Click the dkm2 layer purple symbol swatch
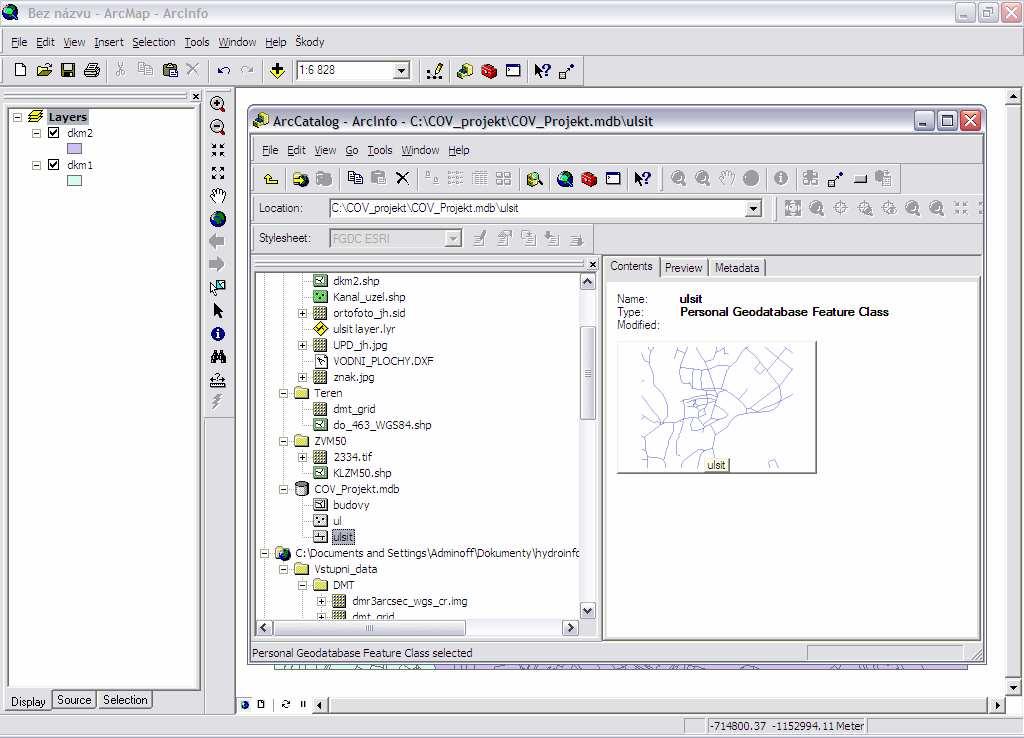Image resolution: width=1024 pixels, height=738 pixels. [74, 149]
